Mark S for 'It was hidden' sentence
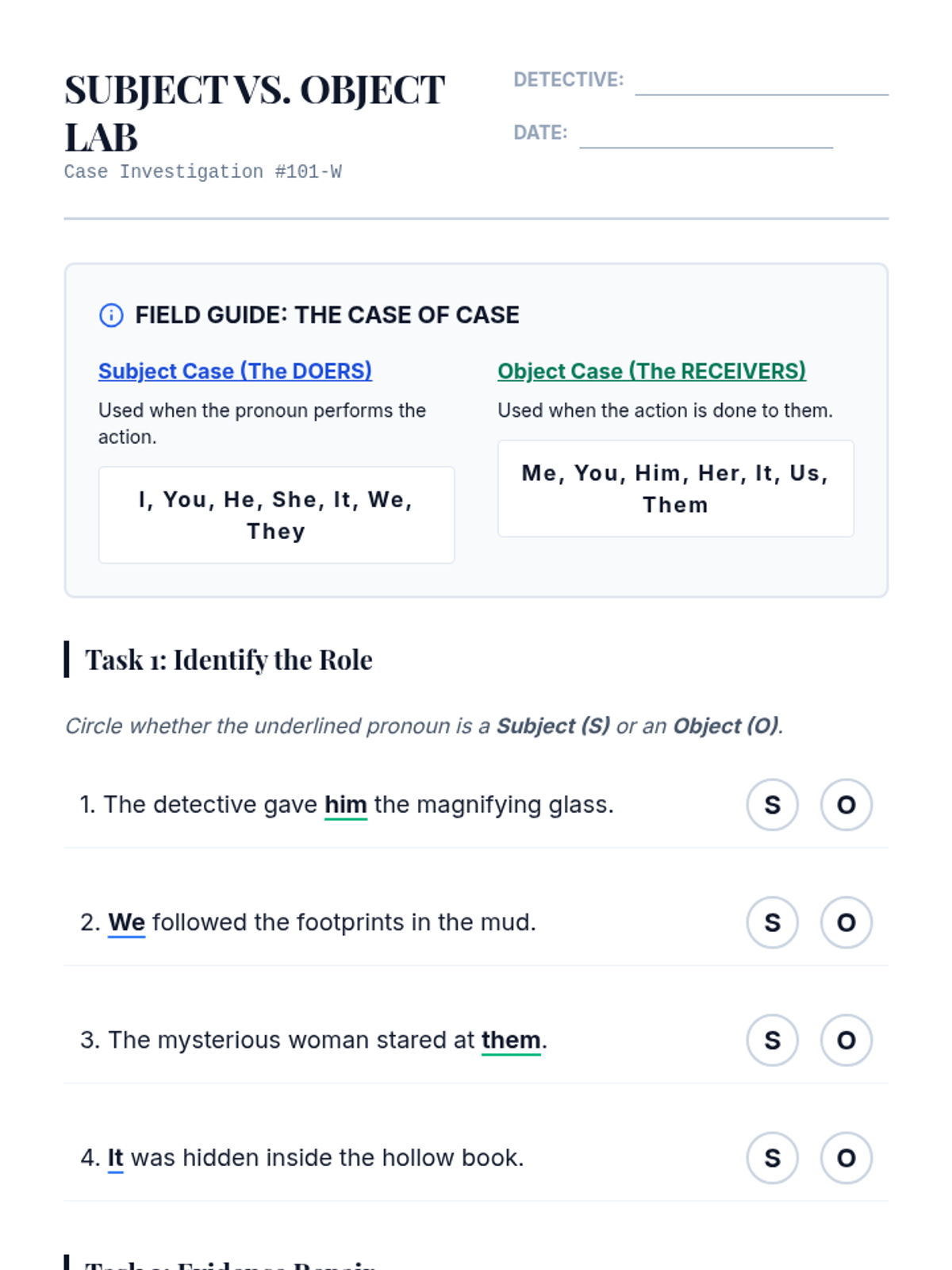 (x=772, y=1158)
